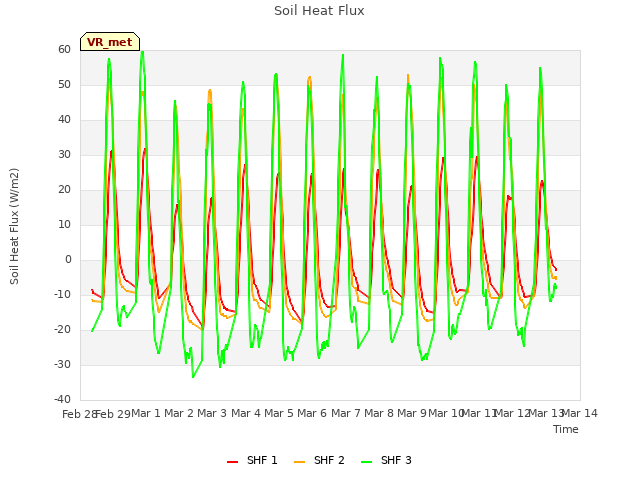Click the red SHF 1 legend swatch
Image resolution: width=640 pixels, height=480 pixels.
pyautogui.click(x=232, y=461)
